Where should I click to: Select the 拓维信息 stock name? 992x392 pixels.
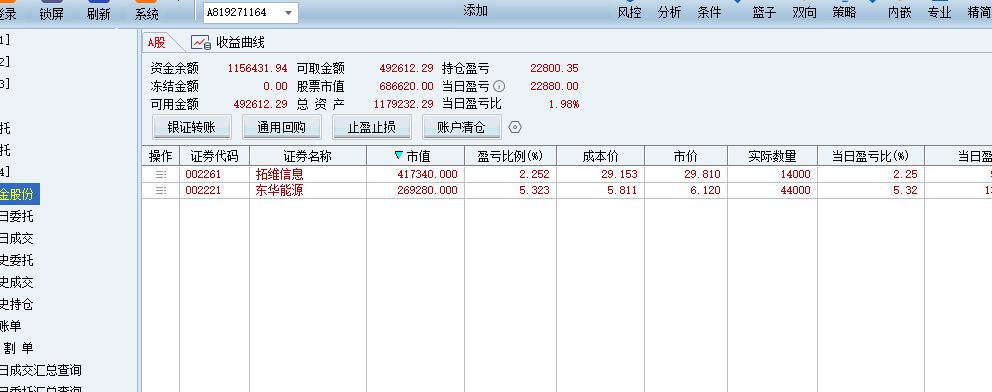tap(280, 175)
